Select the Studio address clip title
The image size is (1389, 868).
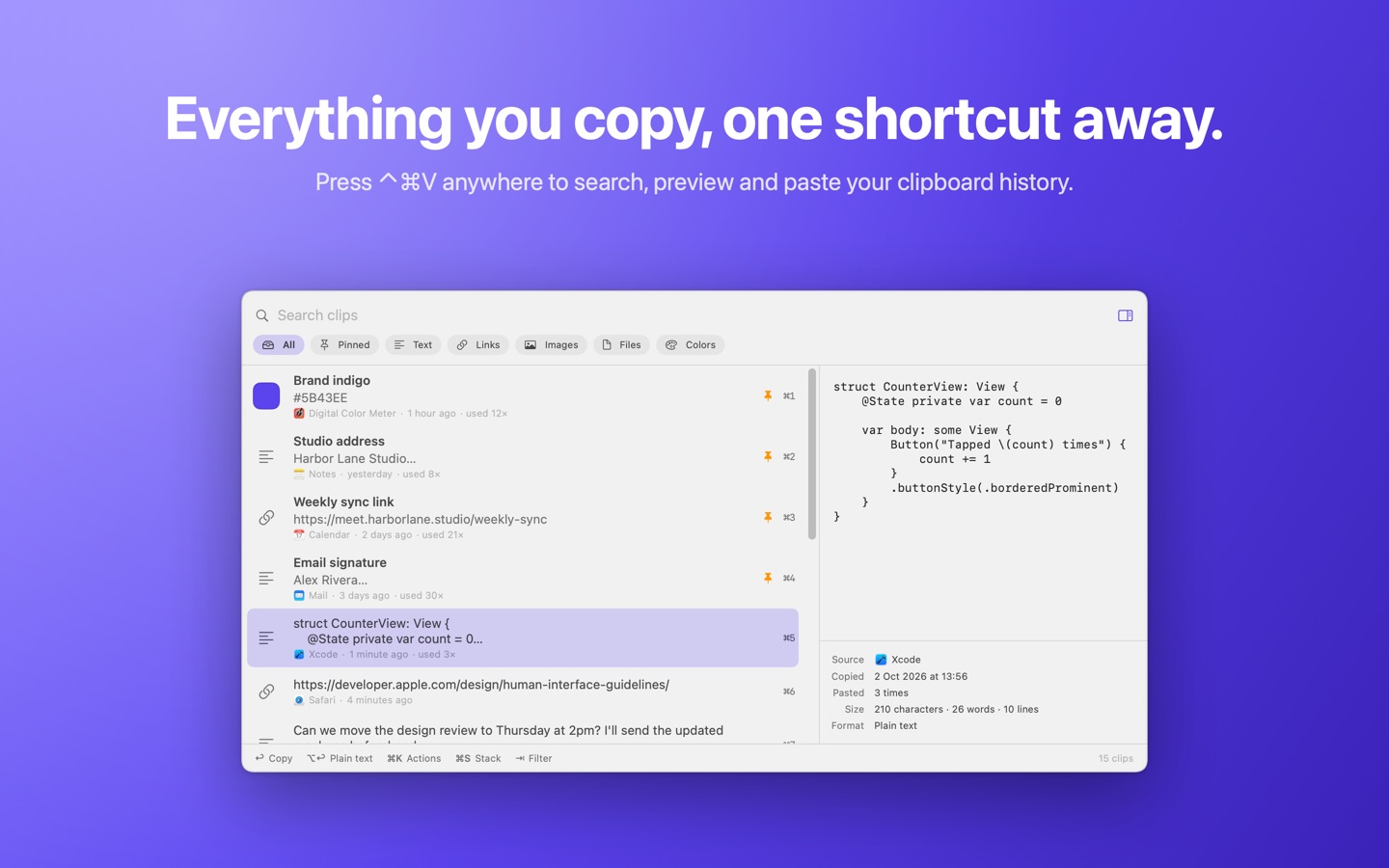coord(339,441)
